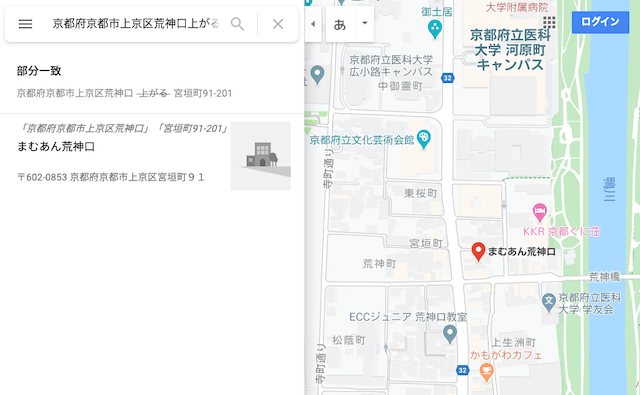Click the 部分一致 heading

[x=39, y=71]
